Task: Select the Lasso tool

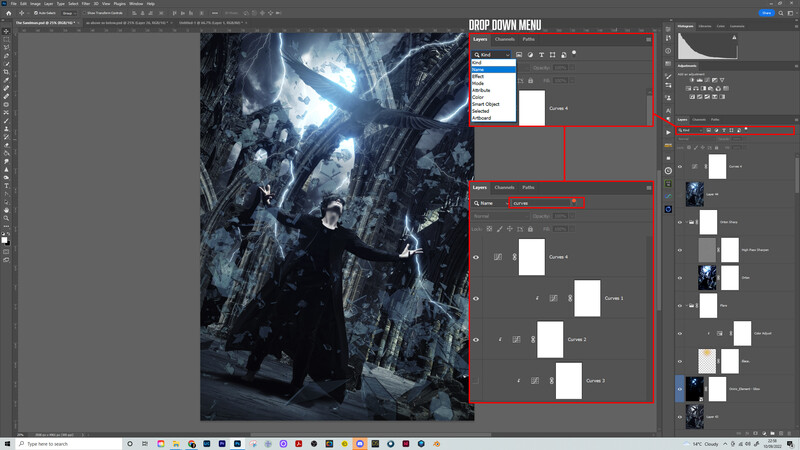Action: click(x=6, y=47)
